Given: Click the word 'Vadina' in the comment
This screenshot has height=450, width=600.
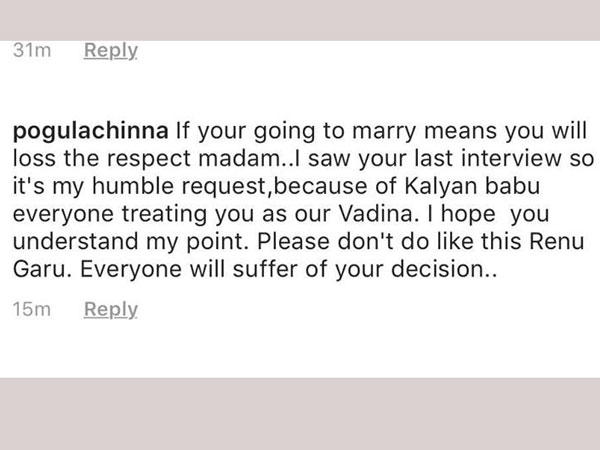Looking at the screenshot, I should (x=375, y=214).
